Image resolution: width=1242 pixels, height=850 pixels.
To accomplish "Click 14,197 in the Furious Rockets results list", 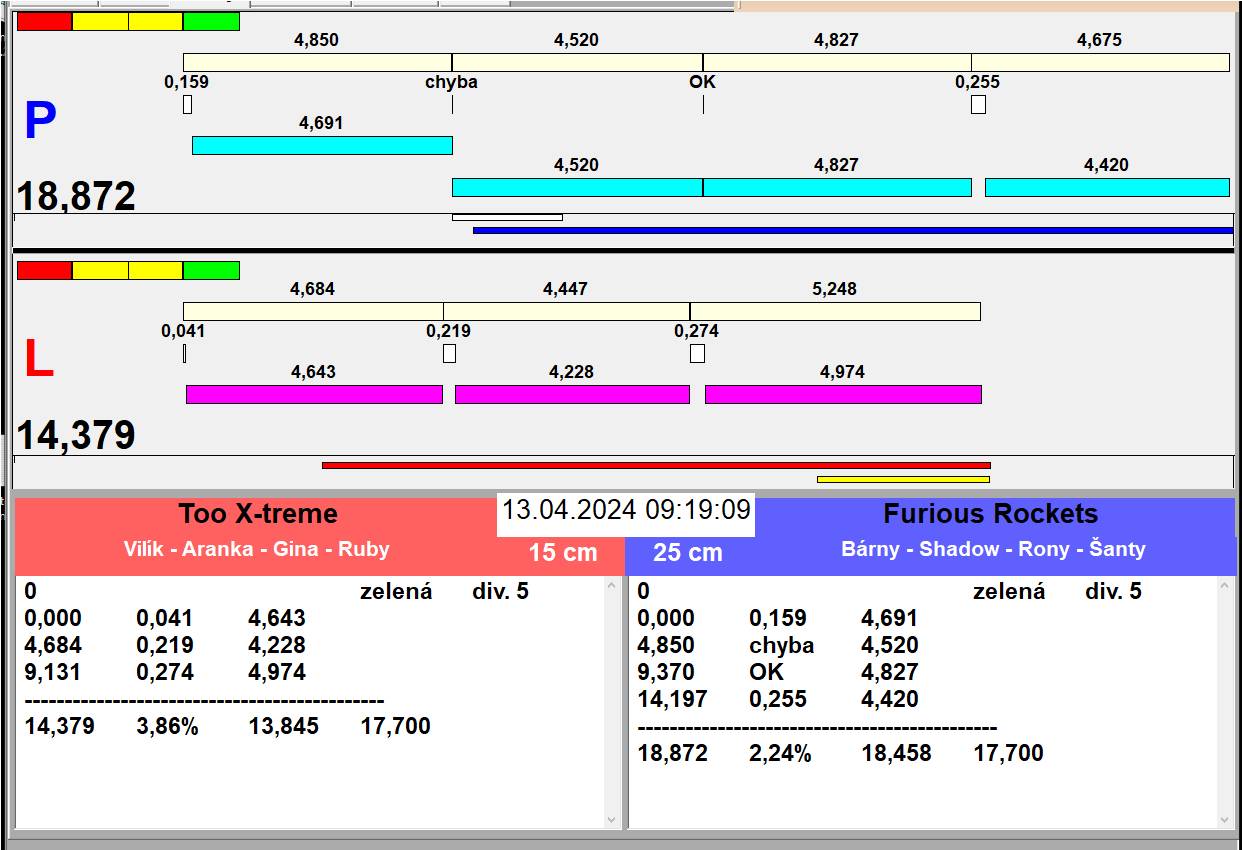I will pos(672,699).
